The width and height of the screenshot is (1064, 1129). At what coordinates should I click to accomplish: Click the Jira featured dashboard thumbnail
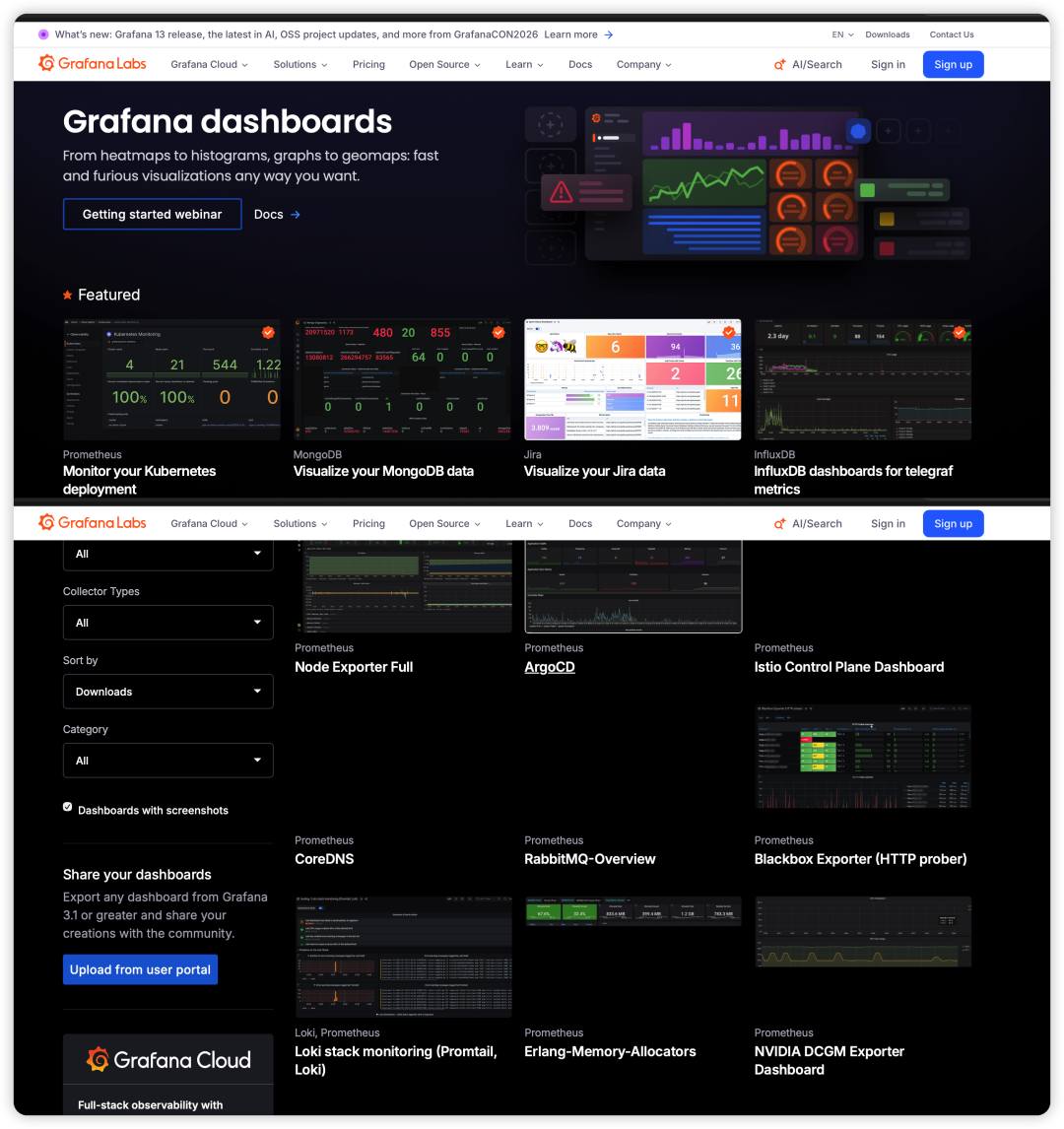click(x=632, y=379)
